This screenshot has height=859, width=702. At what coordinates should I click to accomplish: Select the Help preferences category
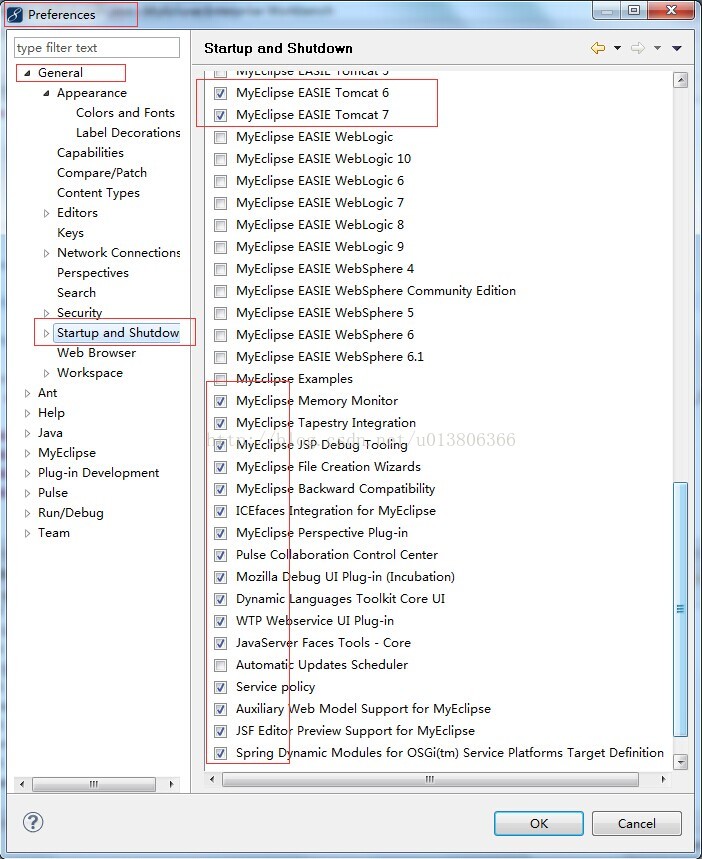[x=51, y=413]
